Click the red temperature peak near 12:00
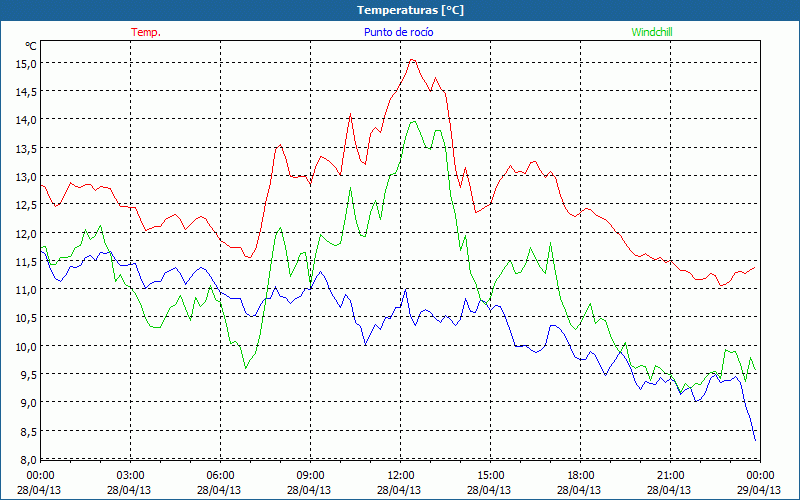 click(412, 60)
